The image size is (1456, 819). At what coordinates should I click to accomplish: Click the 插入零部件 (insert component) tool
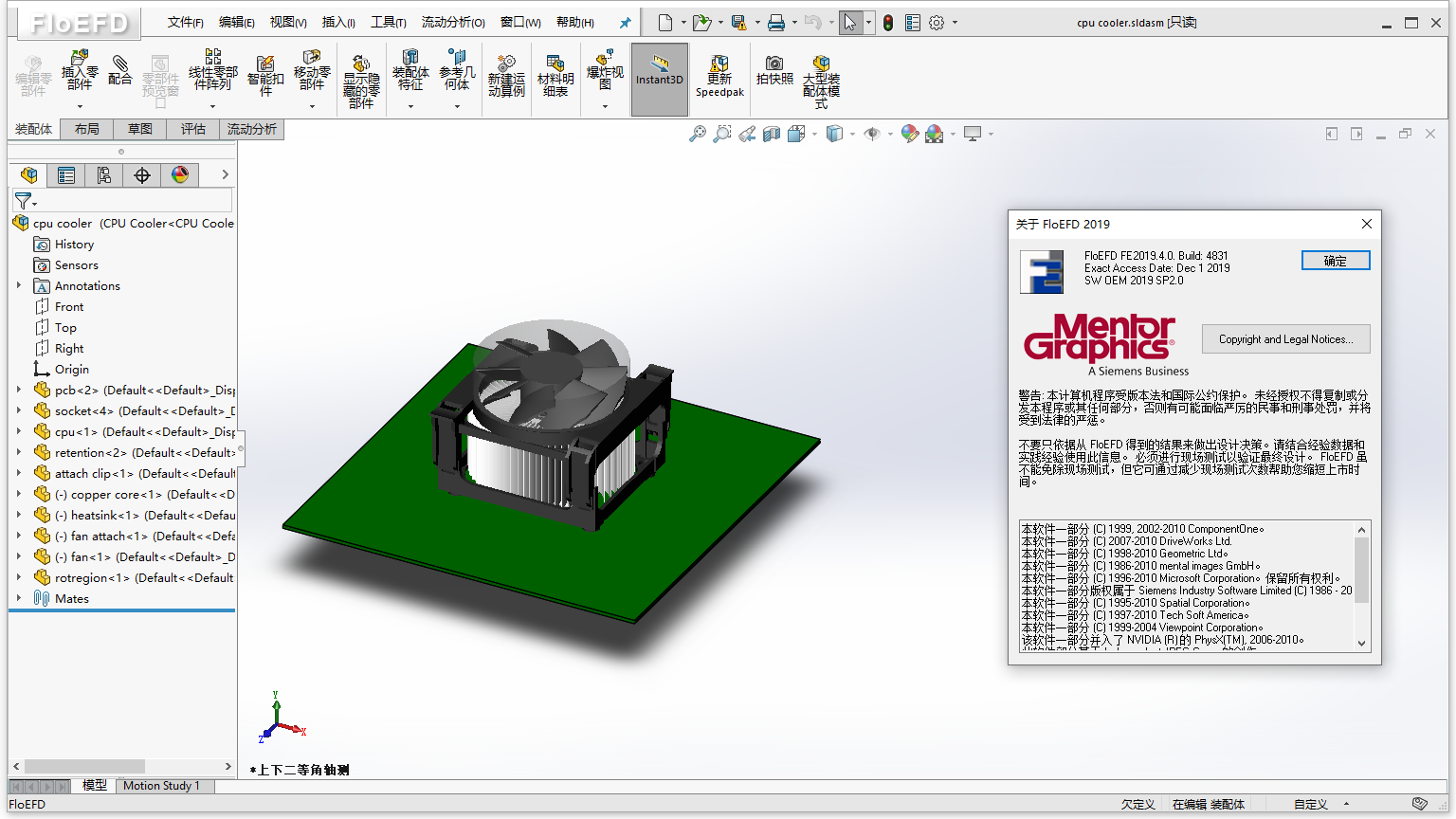click(80, 72)
